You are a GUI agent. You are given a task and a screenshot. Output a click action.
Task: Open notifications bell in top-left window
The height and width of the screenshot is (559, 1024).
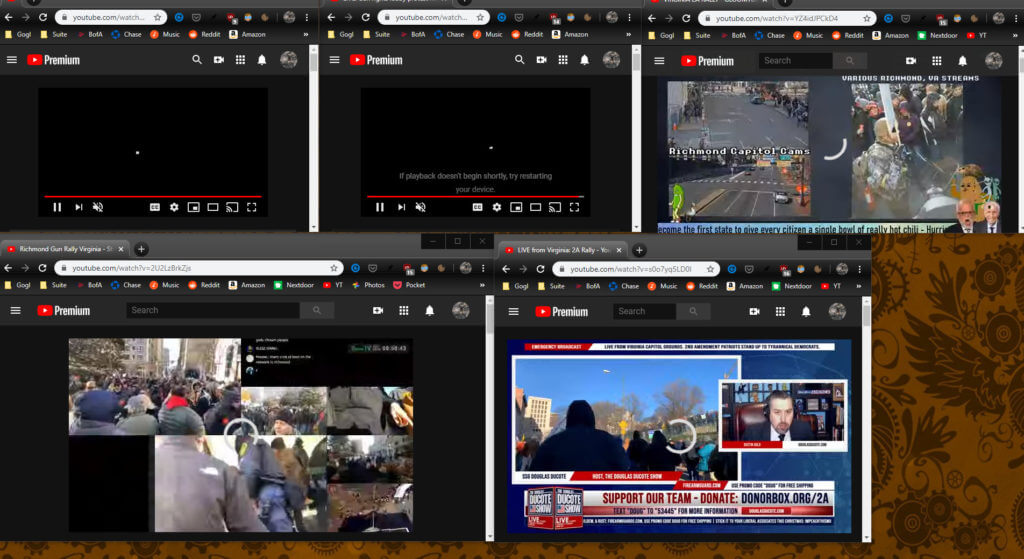tap(262, 59)
